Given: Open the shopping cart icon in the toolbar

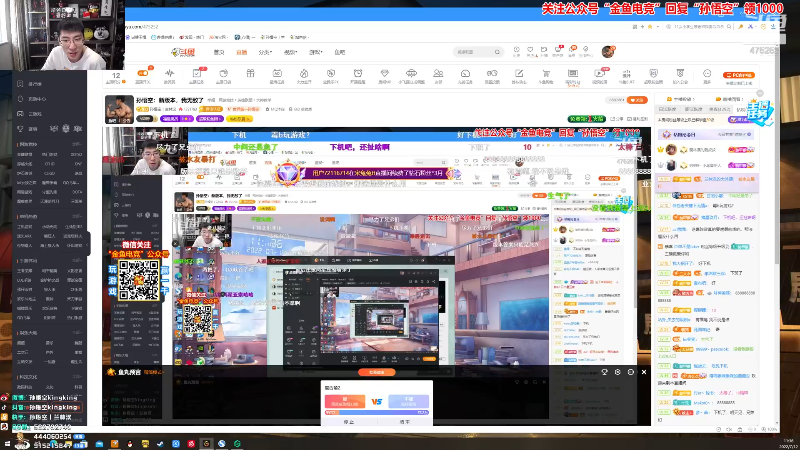Looking at the screenshot, I should (x=546, y=73).
